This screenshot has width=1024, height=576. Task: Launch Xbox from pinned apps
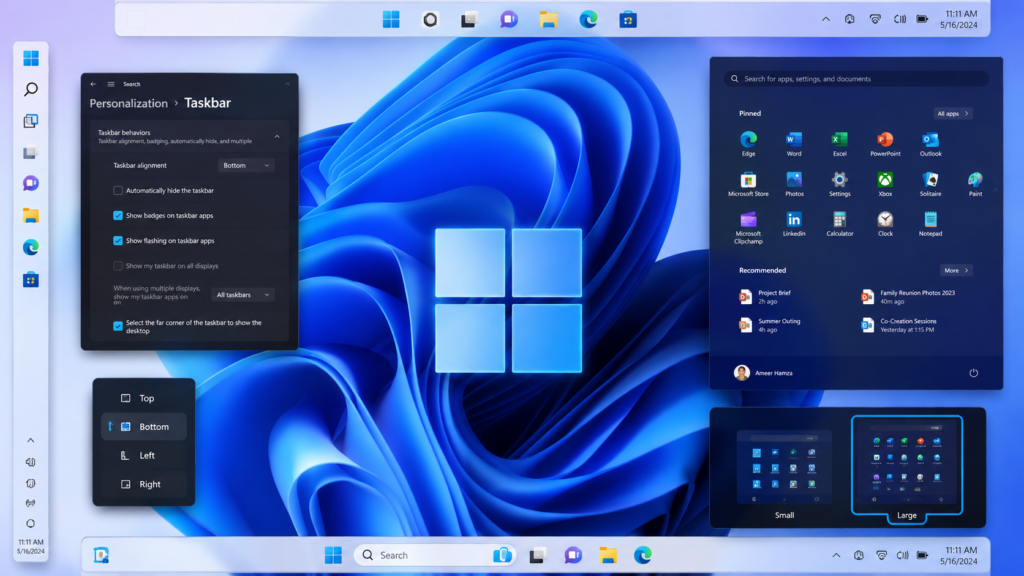click(x=885, y=184)
